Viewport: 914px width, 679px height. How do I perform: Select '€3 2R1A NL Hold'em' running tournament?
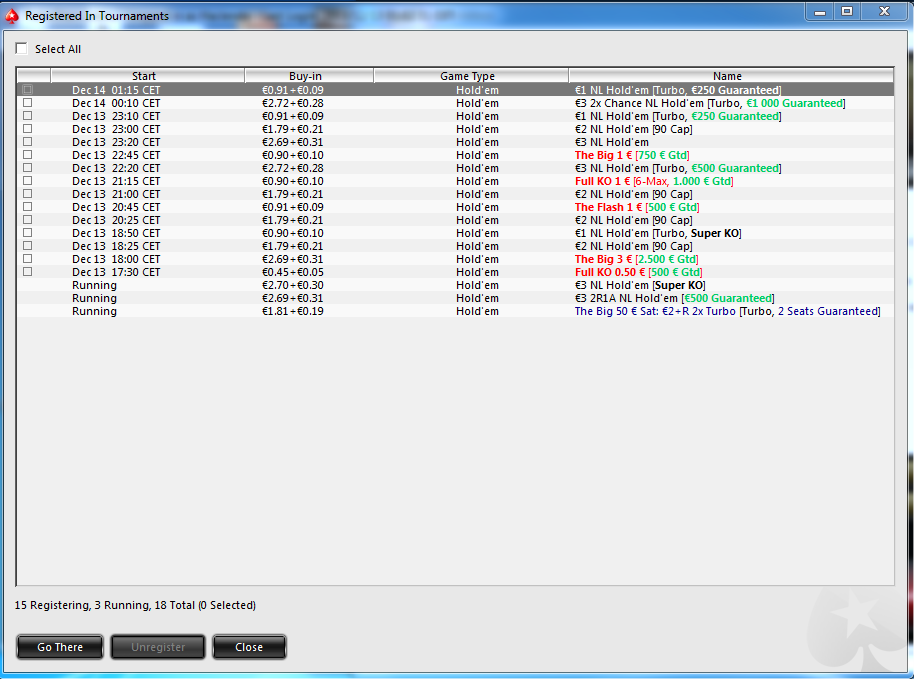(x=674, y=298)
